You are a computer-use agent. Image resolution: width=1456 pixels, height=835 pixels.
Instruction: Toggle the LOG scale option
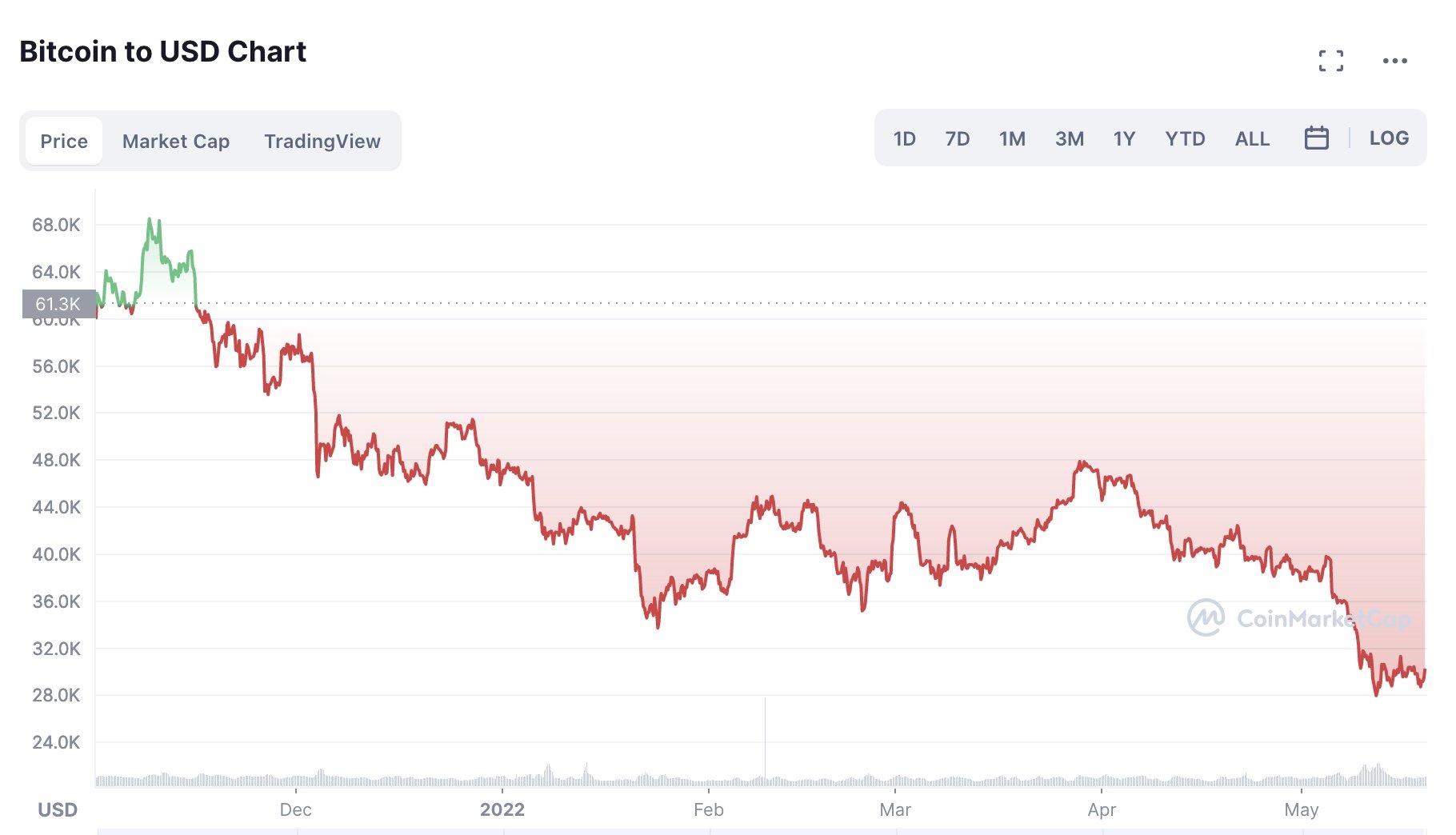1389,138
